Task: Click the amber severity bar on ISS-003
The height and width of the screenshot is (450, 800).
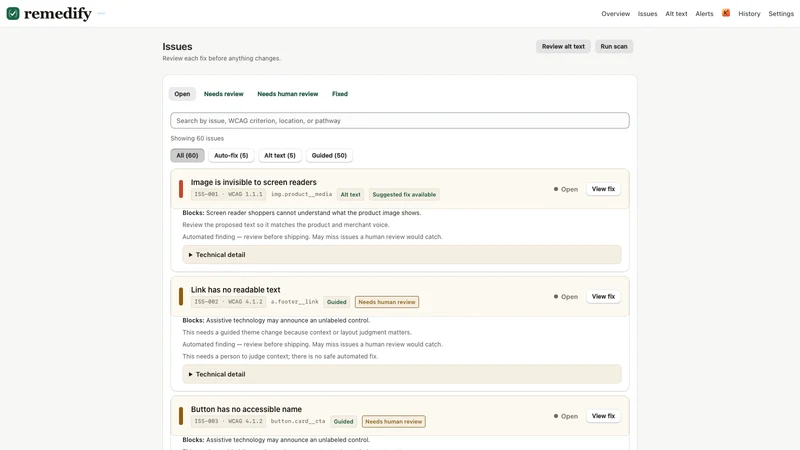Action: coord(181,416)
